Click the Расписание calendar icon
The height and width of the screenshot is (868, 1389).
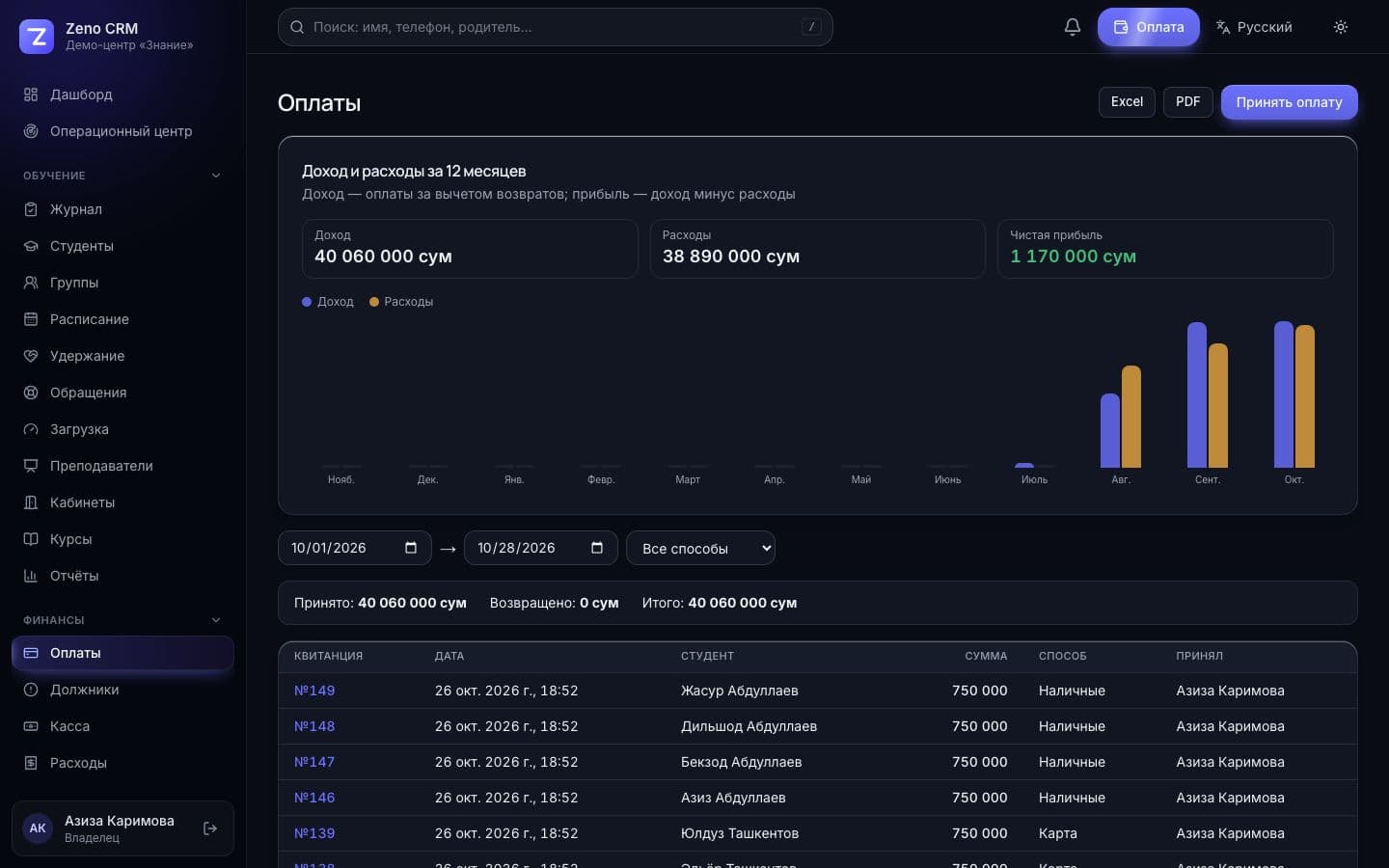pos(31,319)
